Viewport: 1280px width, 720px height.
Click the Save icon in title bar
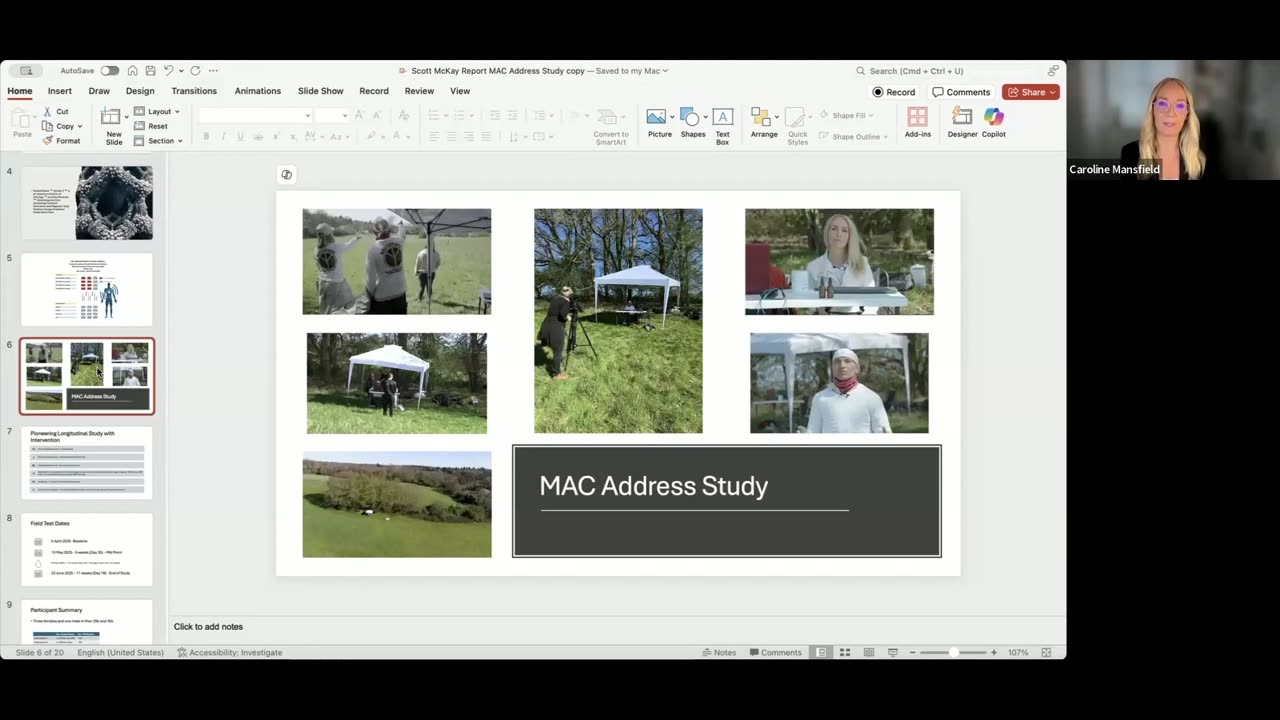[150, 71]
